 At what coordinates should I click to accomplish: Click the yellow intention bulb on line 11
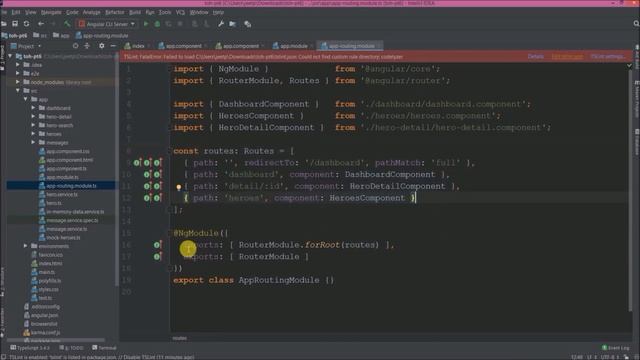pos(179,187)
